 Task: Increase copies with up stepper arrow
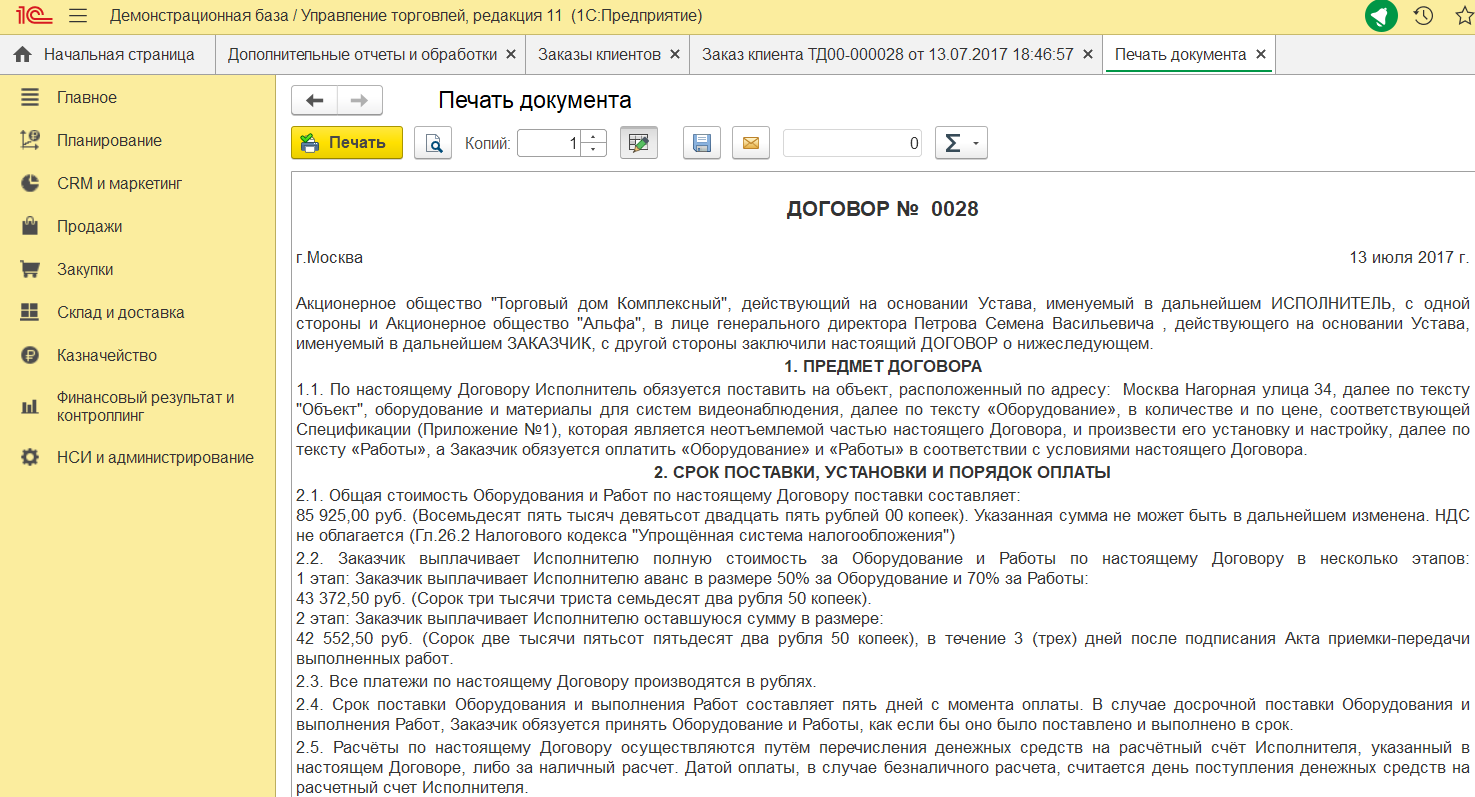tap(594, 136)
